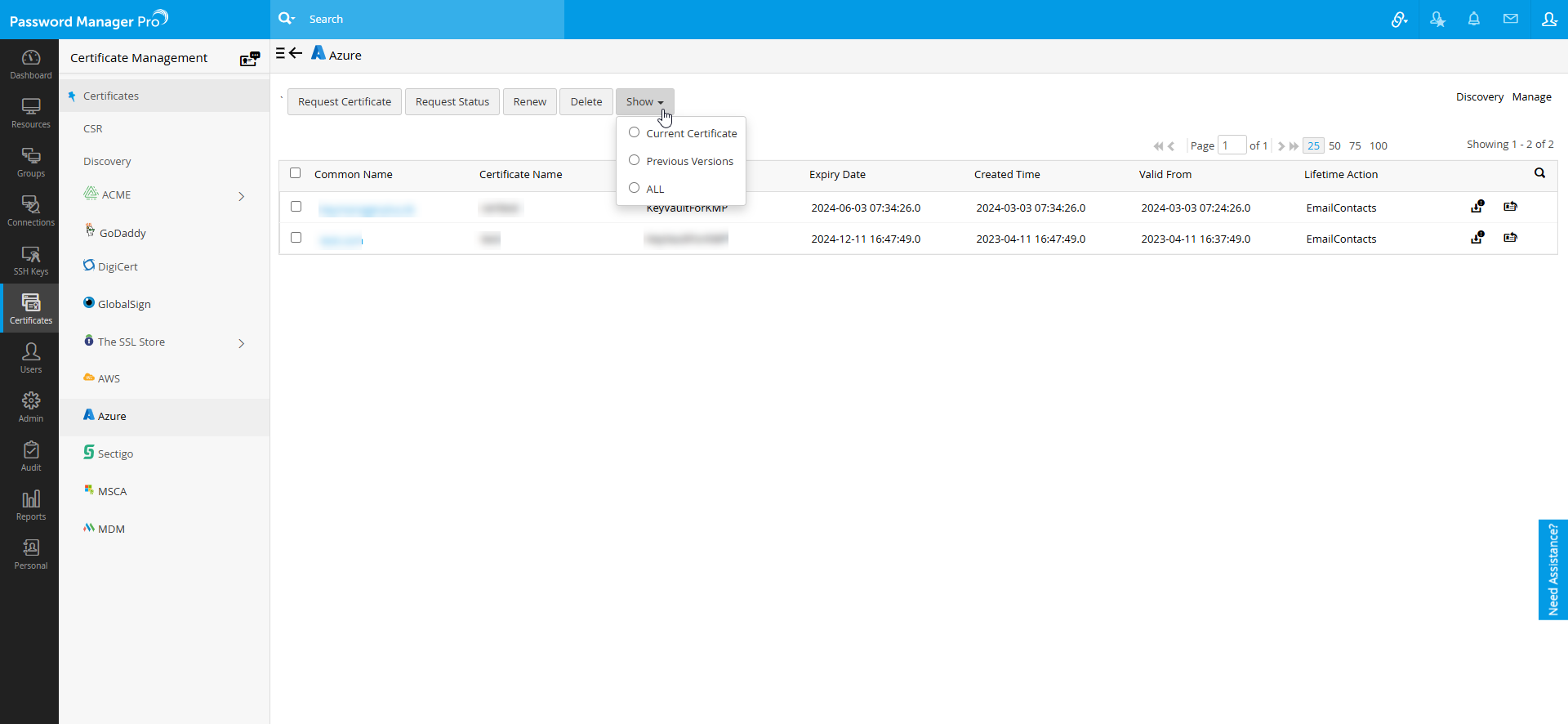This screenshot has width=1568, height=724.
Task: Open the Show dropdown button
Action: [644, 101]
